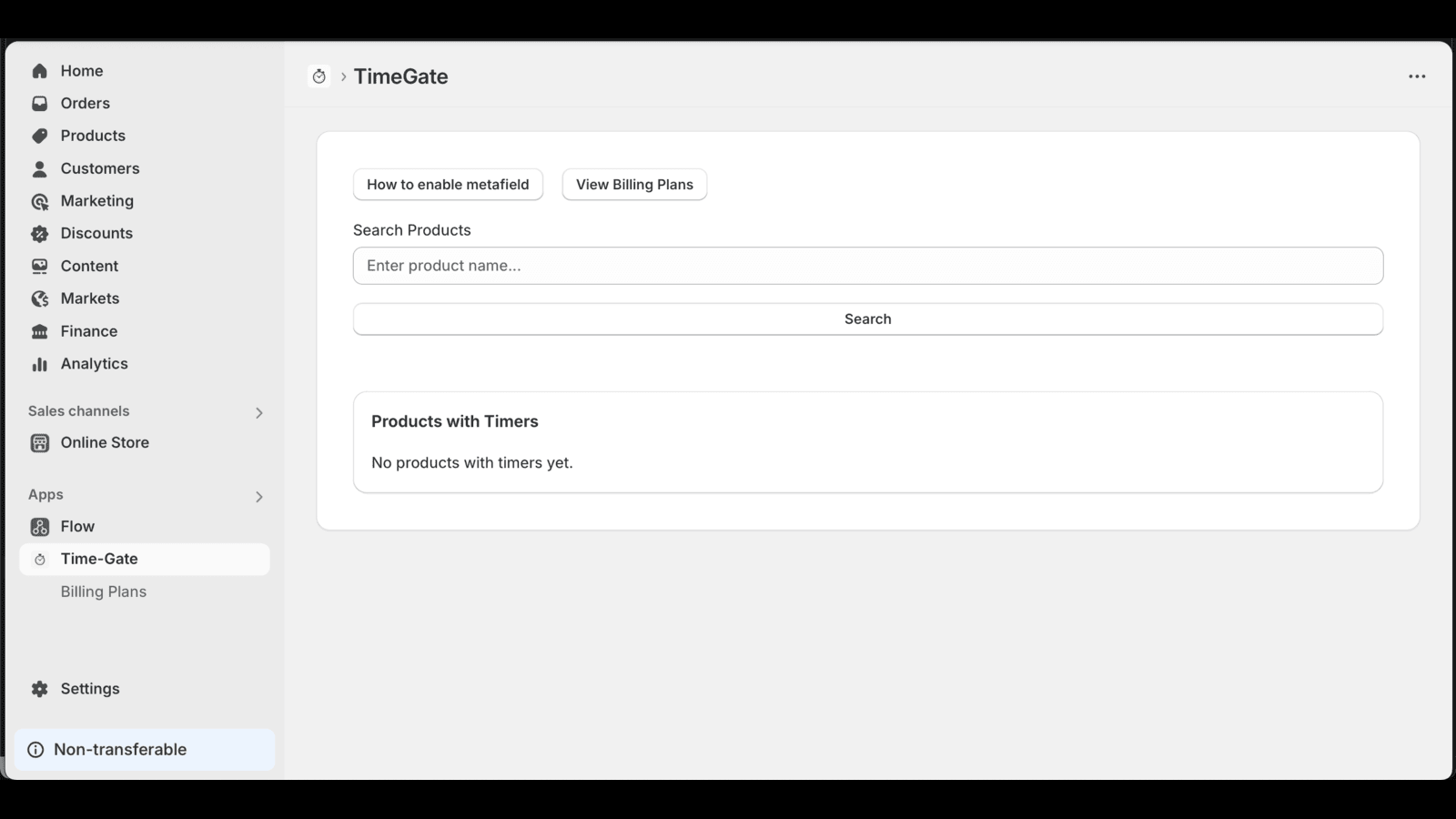Click the TimeGate page title
This screenshot has height=819, width=1456.
pos(401,76)
